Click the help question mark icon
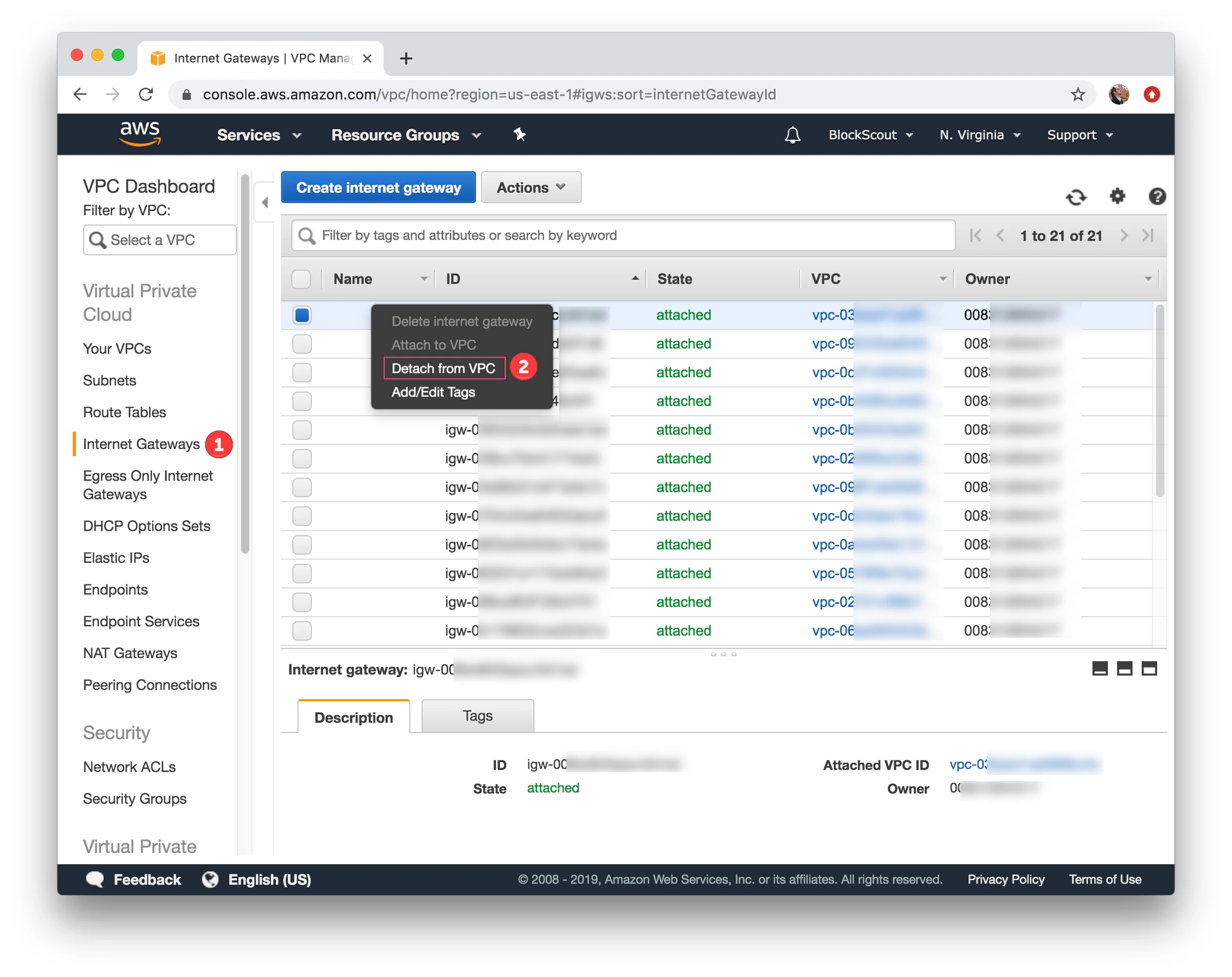This screenshot has width=1232, height=977. [1157, 197]
